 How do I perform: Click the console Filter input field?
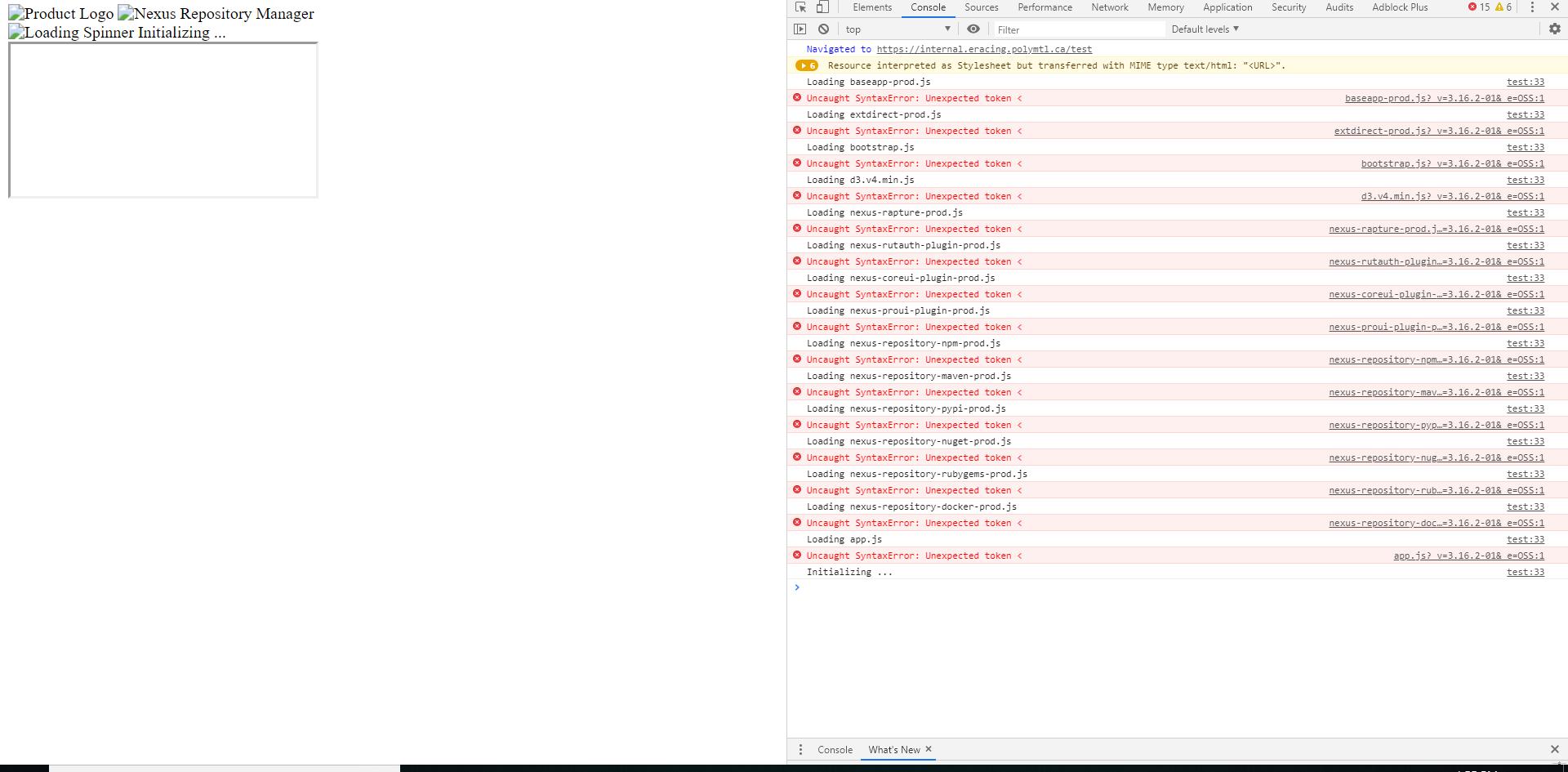tap(1078, 29)
